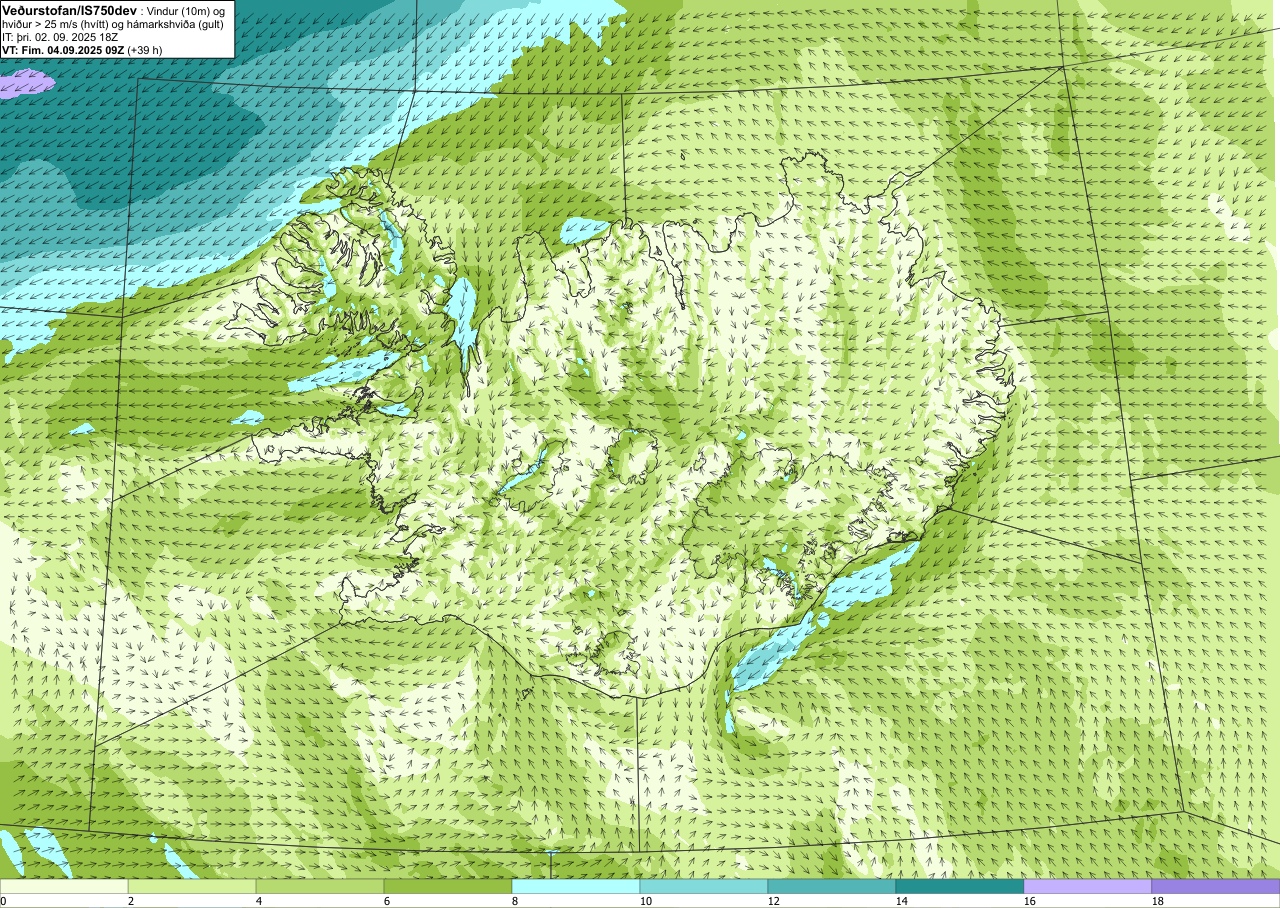Screen dimensions: 1280x908
Task: Click the 16–18 m/s light purple legend swatch
Action: point(1088,886)
